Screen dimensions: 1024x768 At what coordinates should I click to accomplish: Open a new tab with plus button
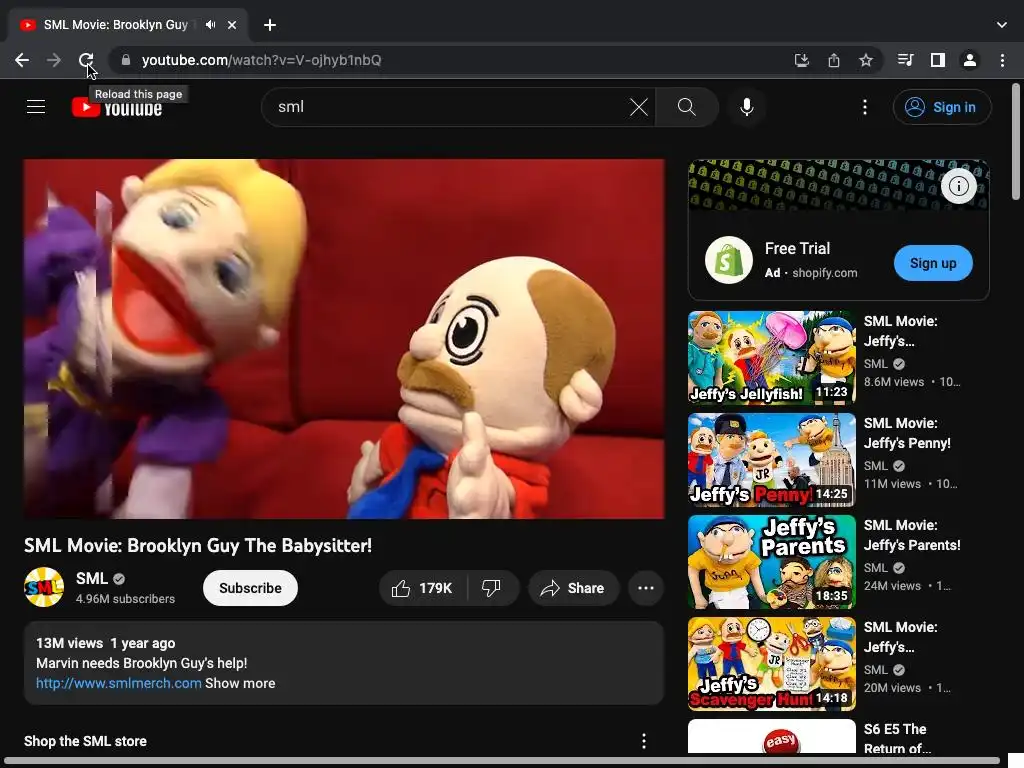pyautogui.click(x=270, y=25)
